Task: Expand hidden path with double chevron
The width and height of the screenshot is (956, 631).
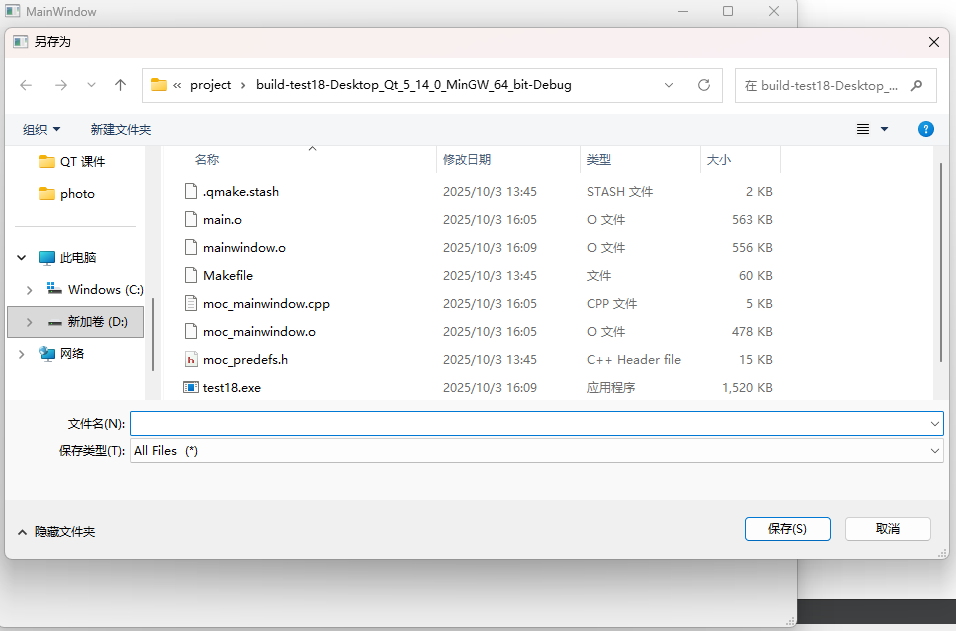Action: click(177, 85)
